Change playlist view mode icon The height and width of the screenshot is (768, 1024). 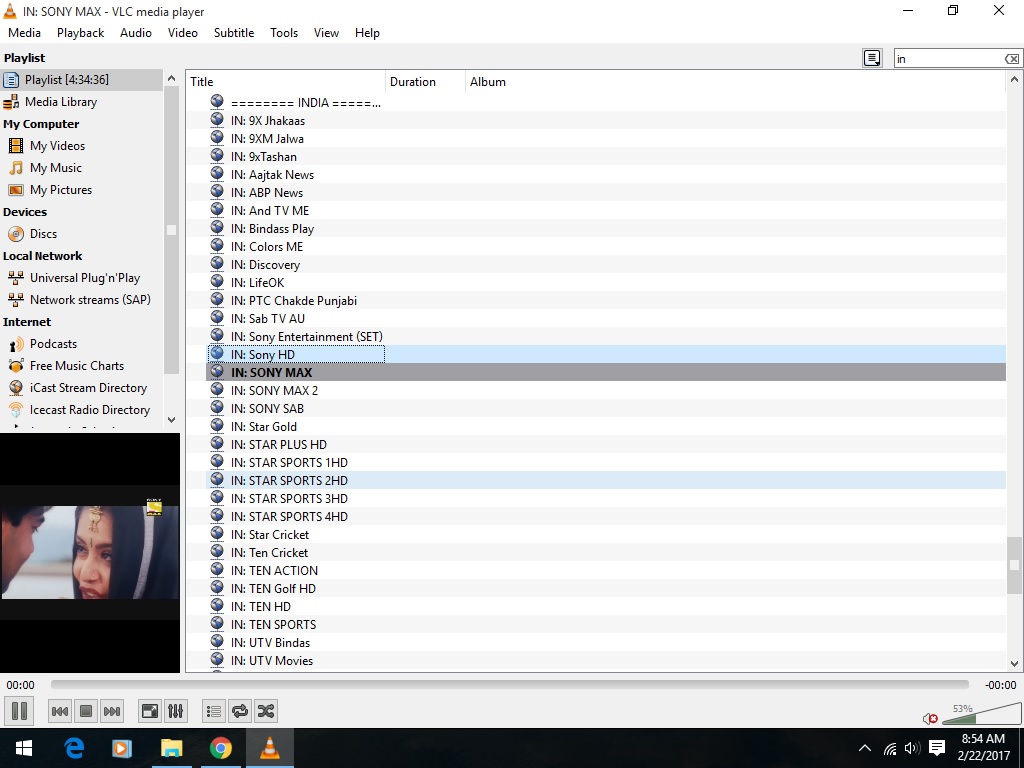pos(872,58)
